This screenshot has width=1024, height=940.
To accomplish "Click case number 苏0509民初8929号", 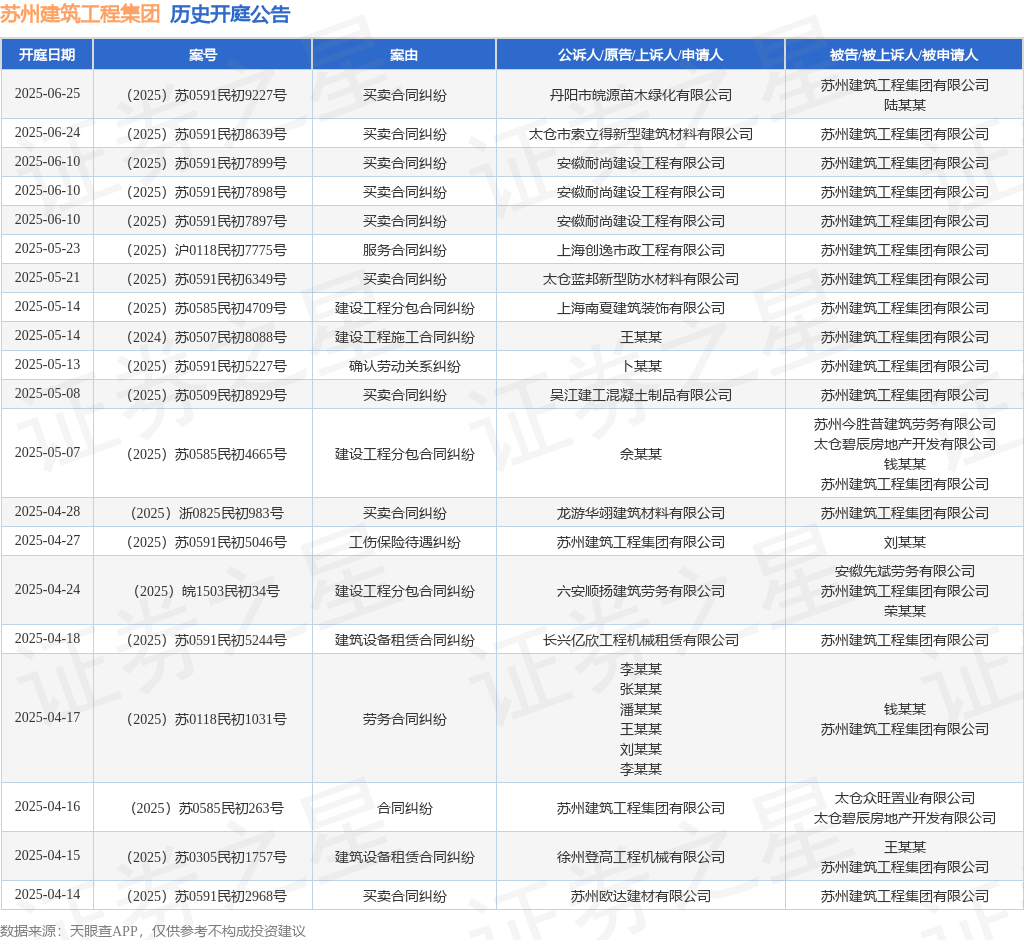I will tap(206, 395).
